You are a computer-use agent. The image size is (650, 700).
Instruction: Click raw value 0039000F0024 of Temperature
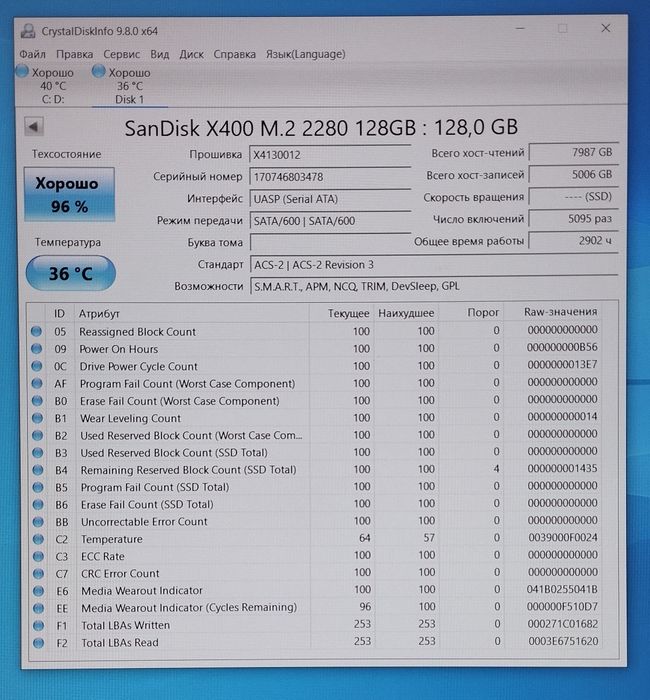563,538
